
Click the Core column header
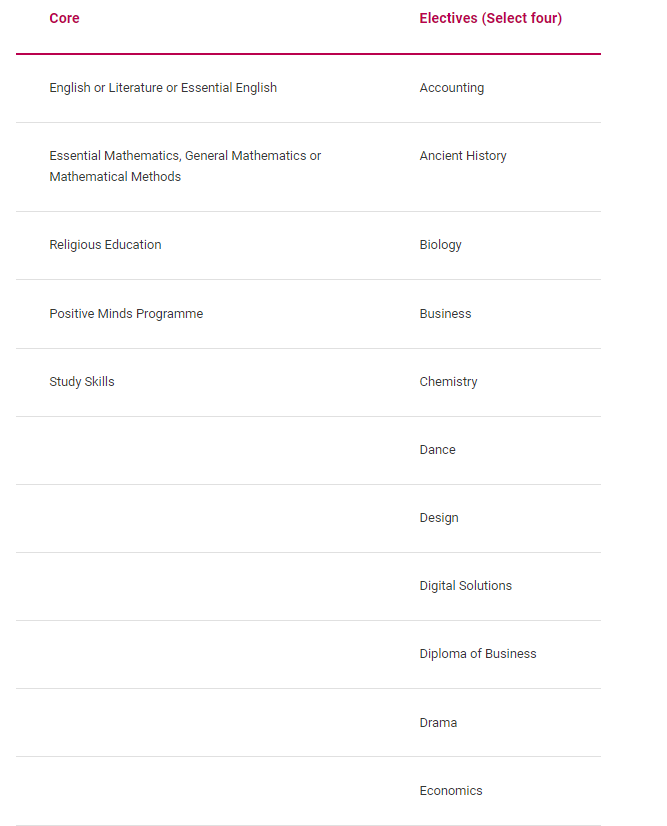coord(64,18)
